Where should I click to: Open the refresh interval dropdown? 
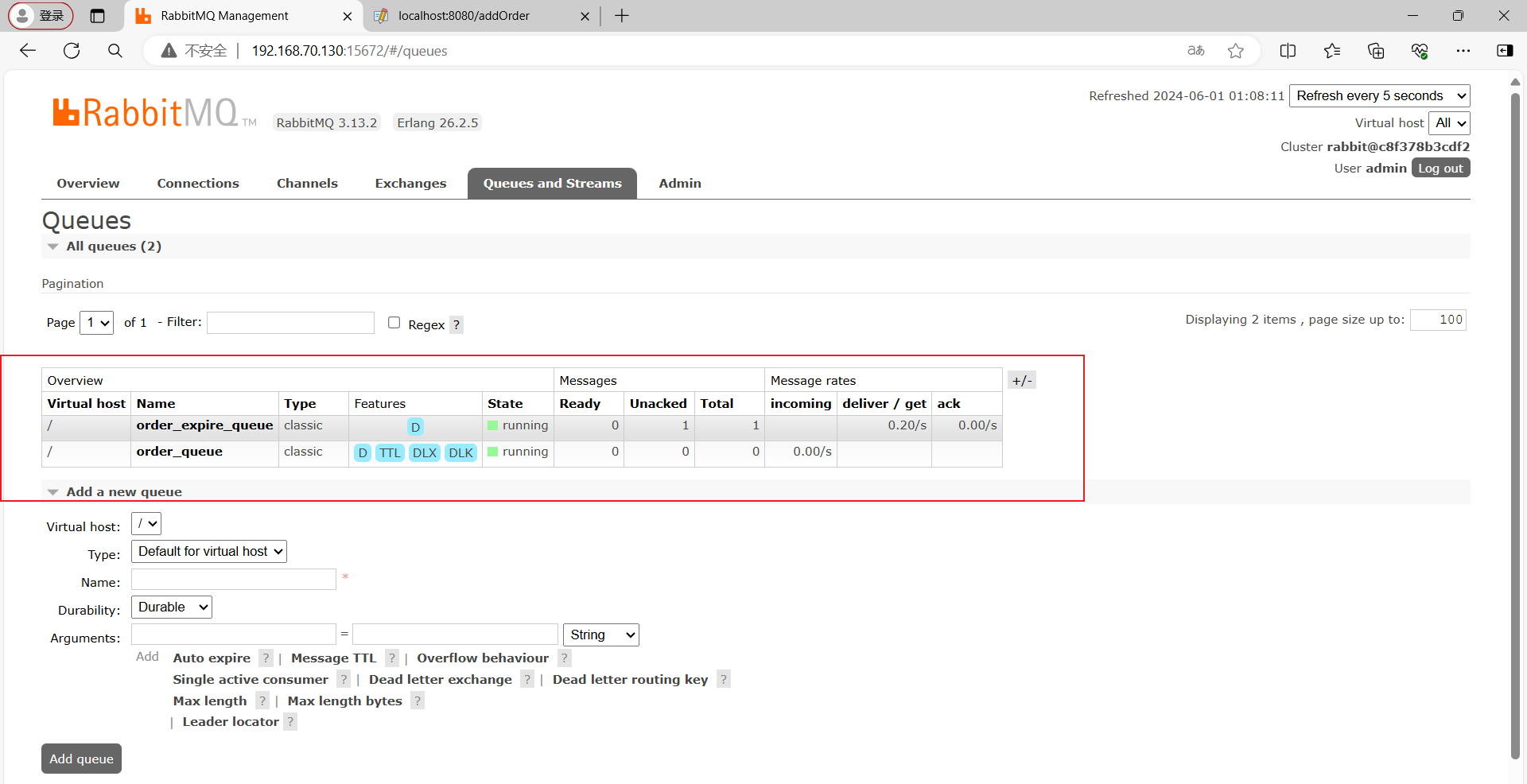tap(1379, 95)
